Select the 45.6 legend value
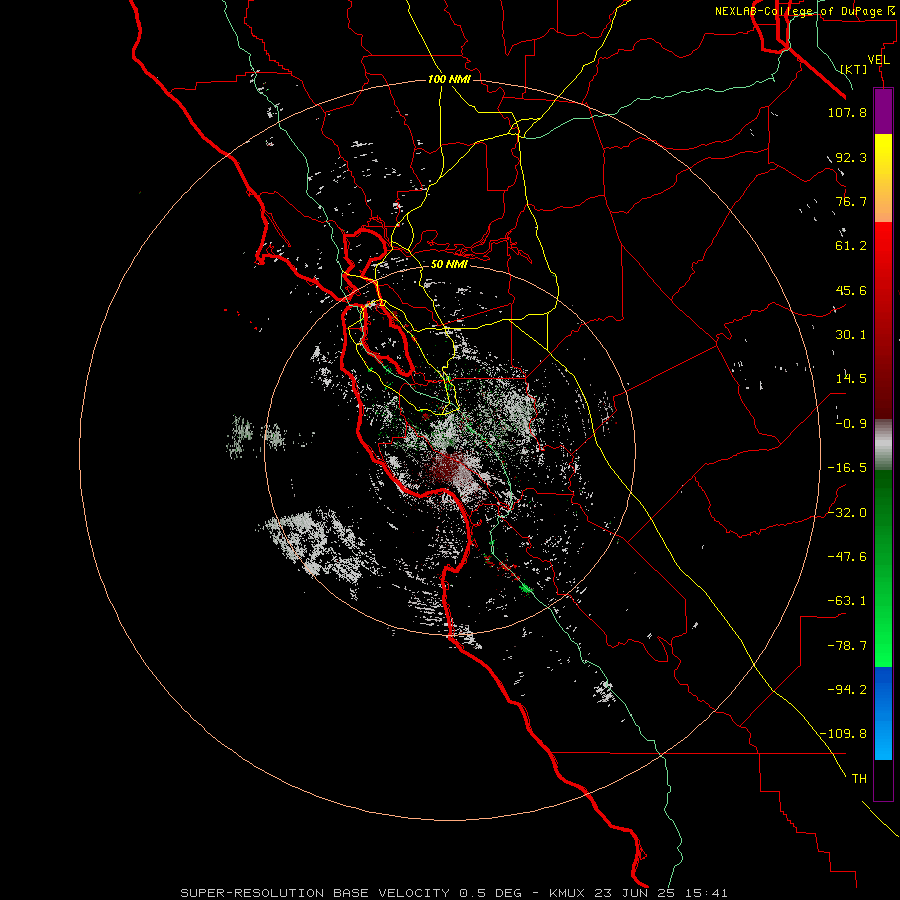The image size is (900, 900). (x=851, y=290)
